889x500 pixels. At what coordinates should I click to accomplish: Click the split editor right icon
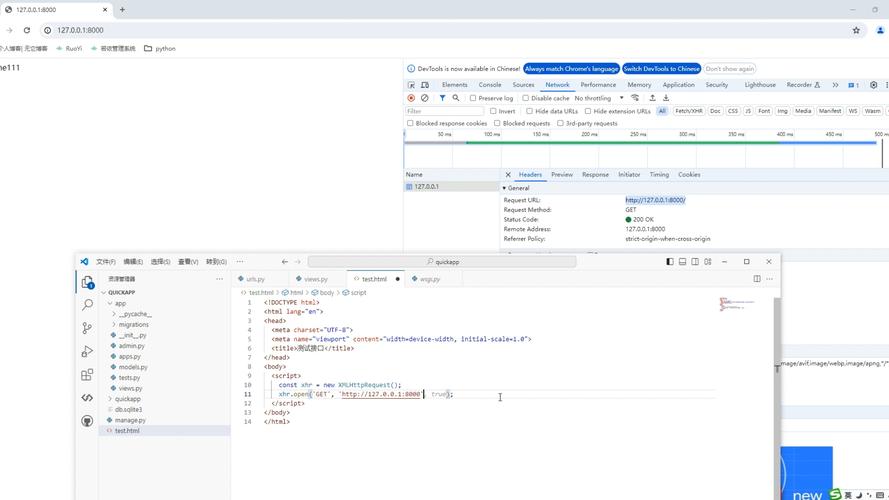point(757,279)
